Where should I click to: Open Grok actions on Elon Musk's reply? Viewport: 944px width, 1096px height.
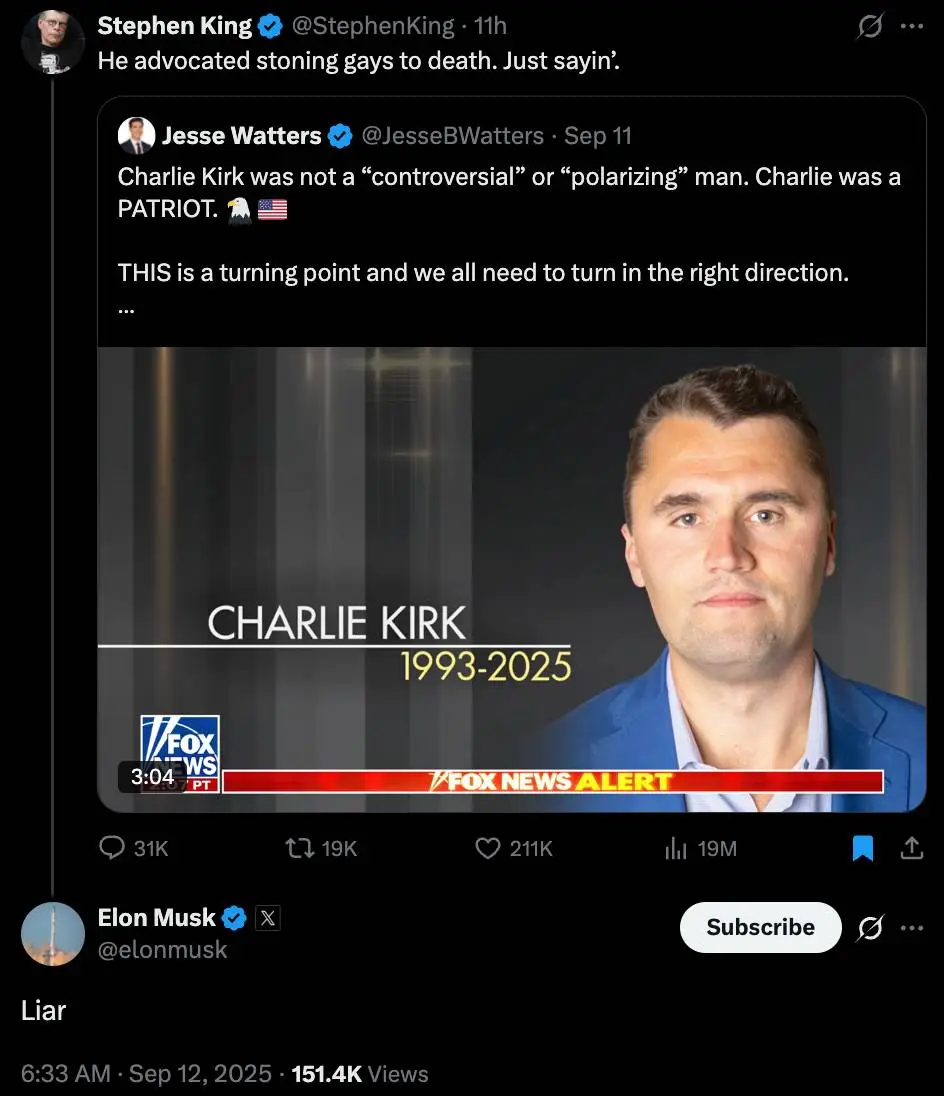(868, 927)
